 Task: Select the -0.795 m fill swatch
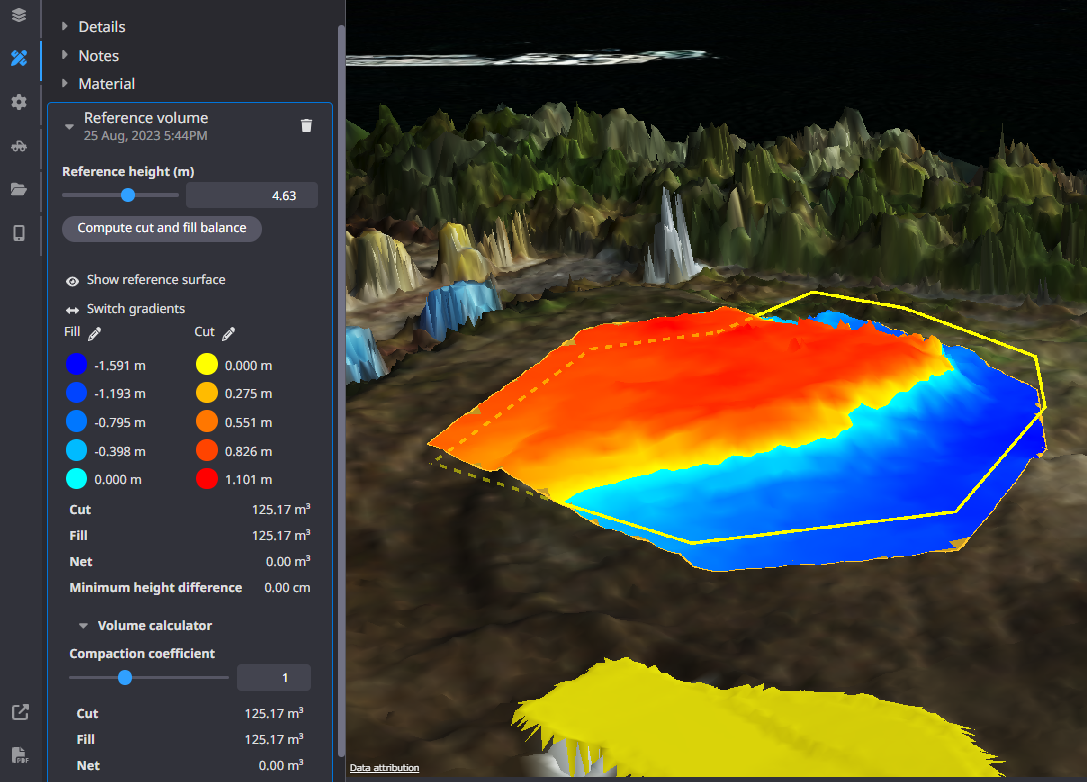tap(76, 422)
